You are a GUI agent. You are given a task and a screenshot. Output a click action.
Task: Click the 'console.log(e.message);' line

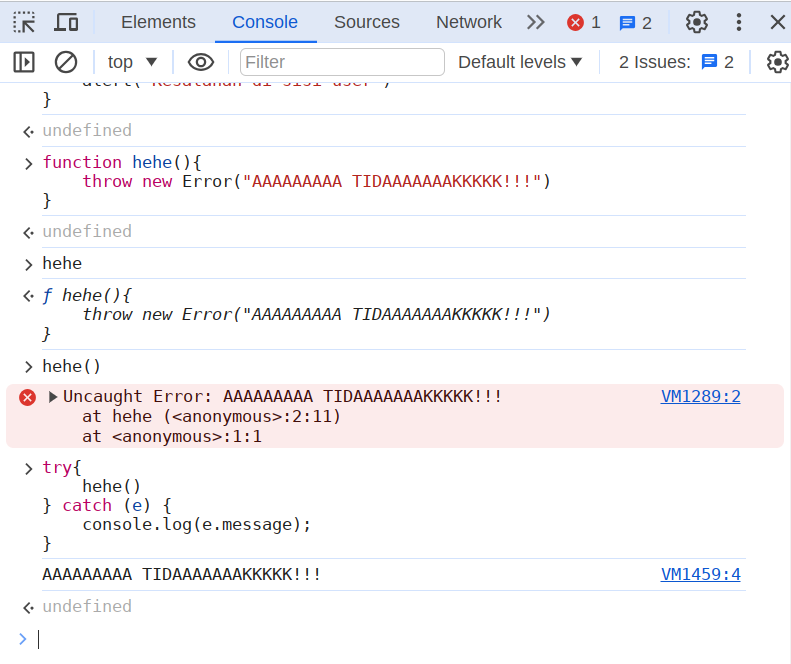tap(197, 525)
